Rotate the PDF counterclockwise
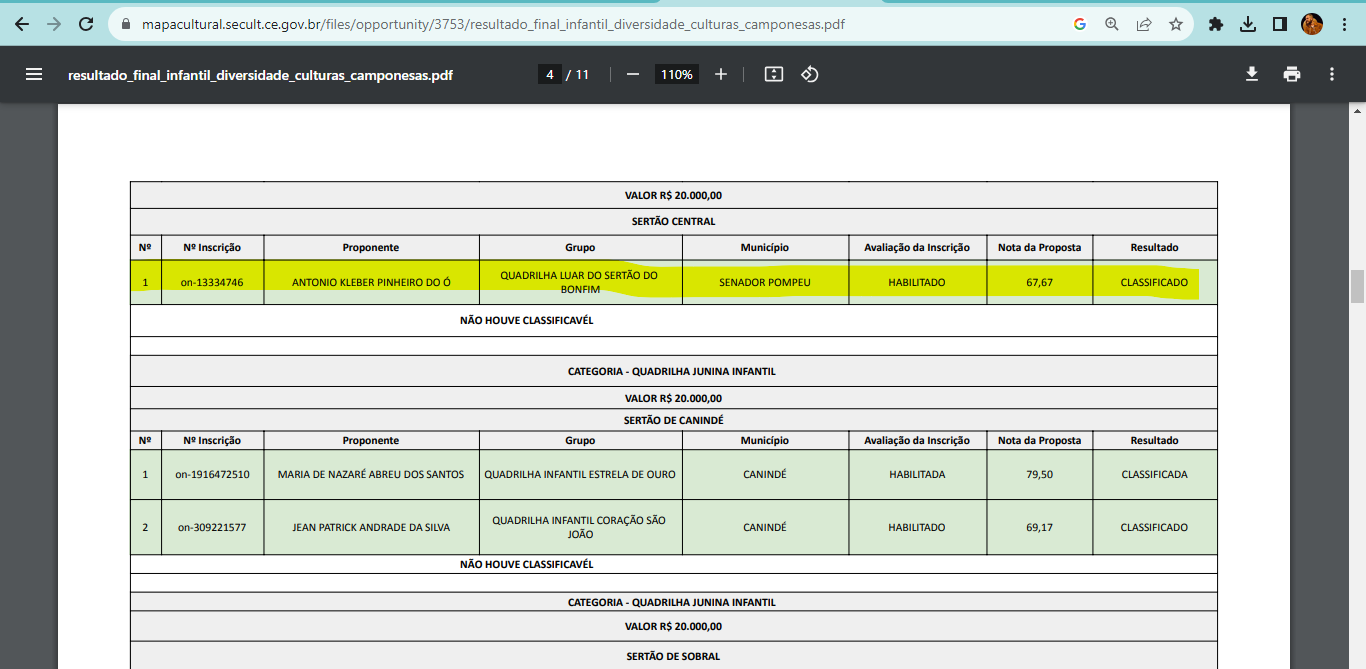 pos(810,74)
